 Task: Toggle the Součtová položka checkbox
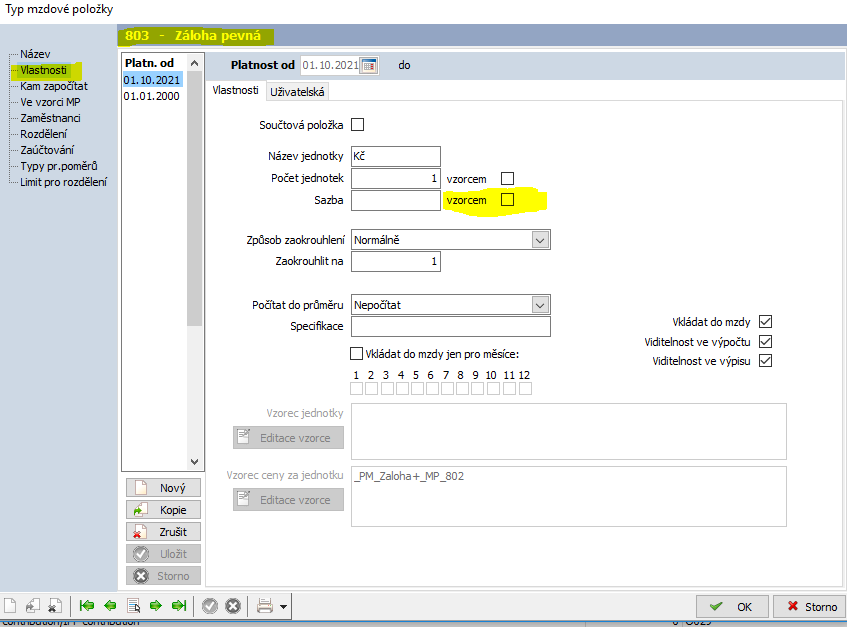[x=357, y=125]
